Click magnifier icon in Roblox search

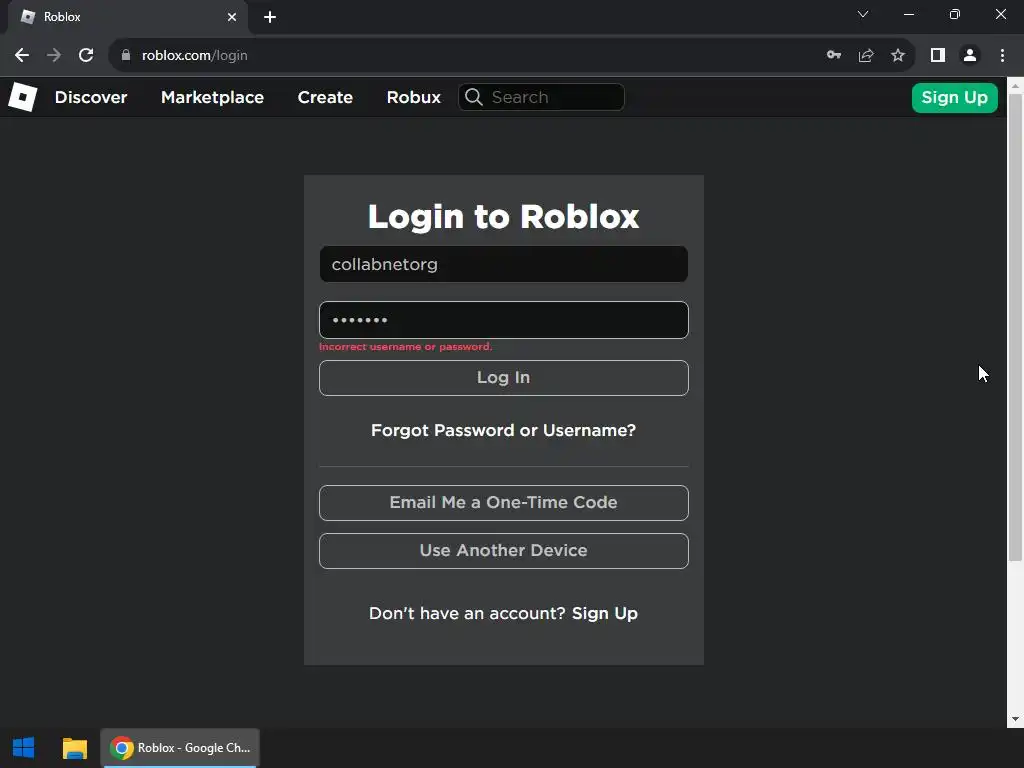(474, 97)
